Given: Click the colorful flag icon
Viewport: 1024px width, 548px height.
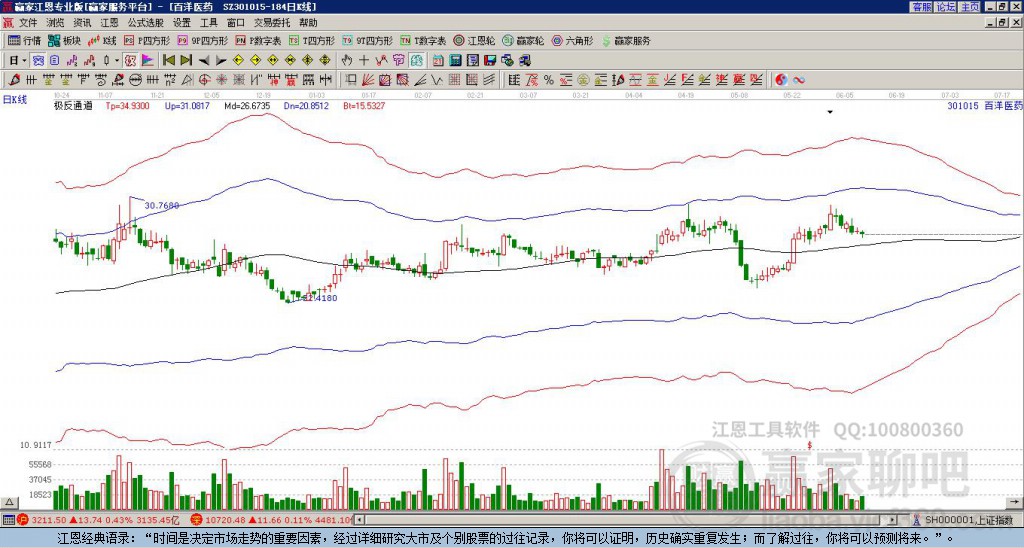Looking at the screenshot, I should (x=148, y=60).
